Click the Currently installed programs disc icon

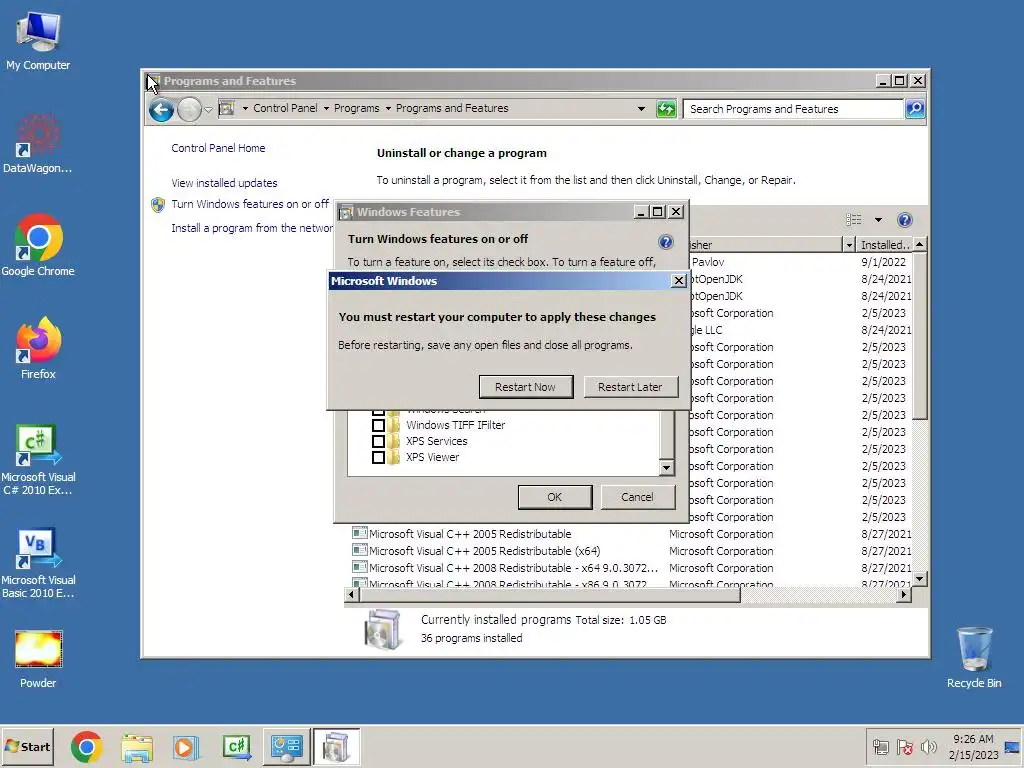(383, 630)
